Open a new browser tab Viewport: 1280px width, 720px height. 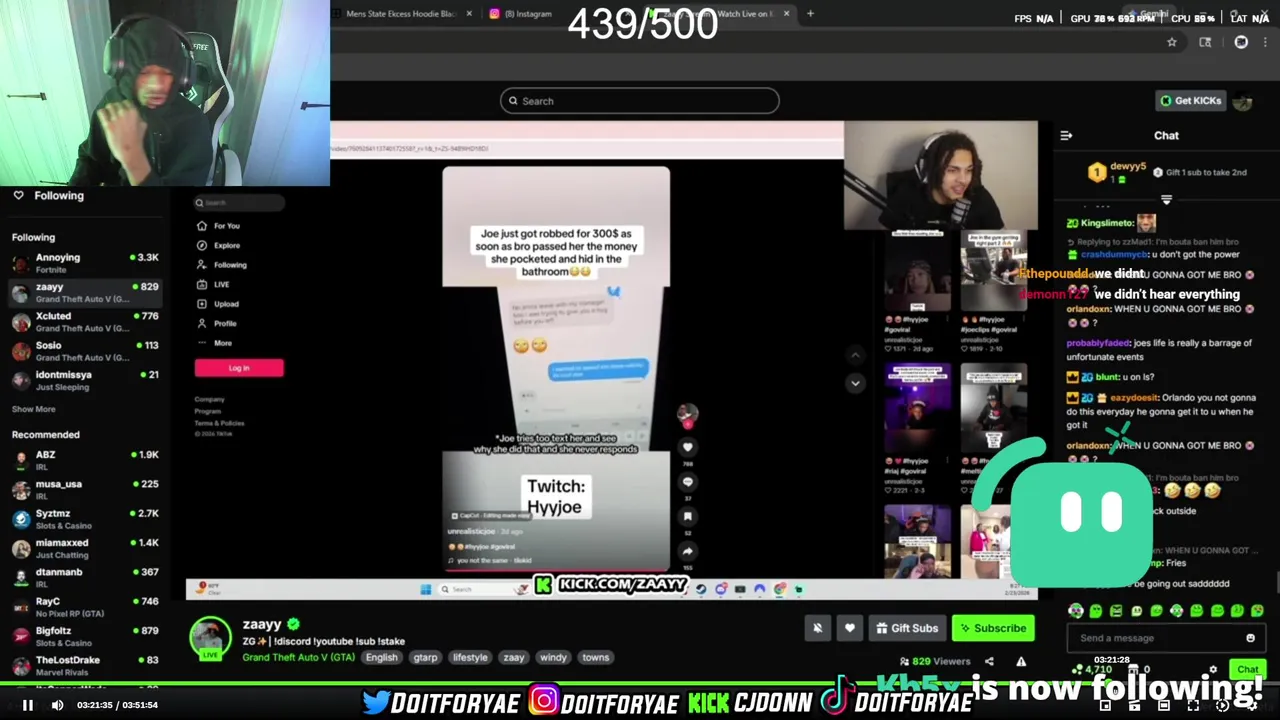click(x=810, y=14)
